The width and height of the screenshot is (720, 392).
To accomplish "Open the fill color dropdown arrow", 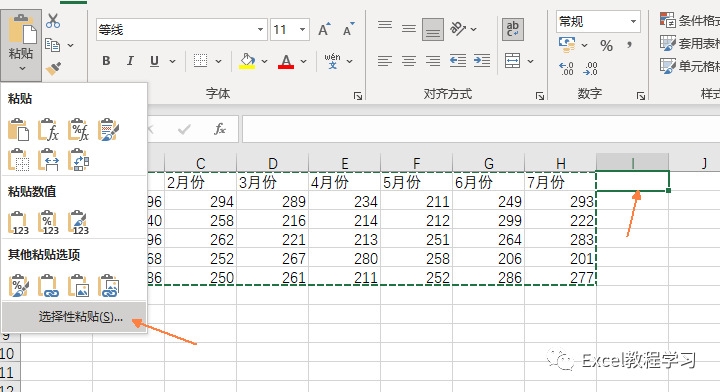I will (x=264, y=61).
